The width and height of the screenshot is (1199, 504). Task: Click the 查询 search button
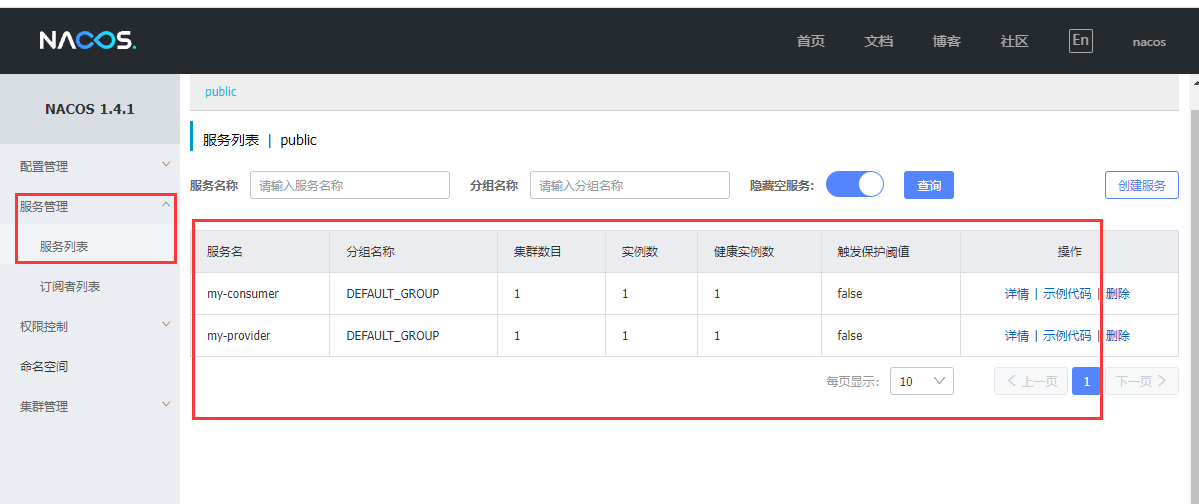(x=929, y=185)
